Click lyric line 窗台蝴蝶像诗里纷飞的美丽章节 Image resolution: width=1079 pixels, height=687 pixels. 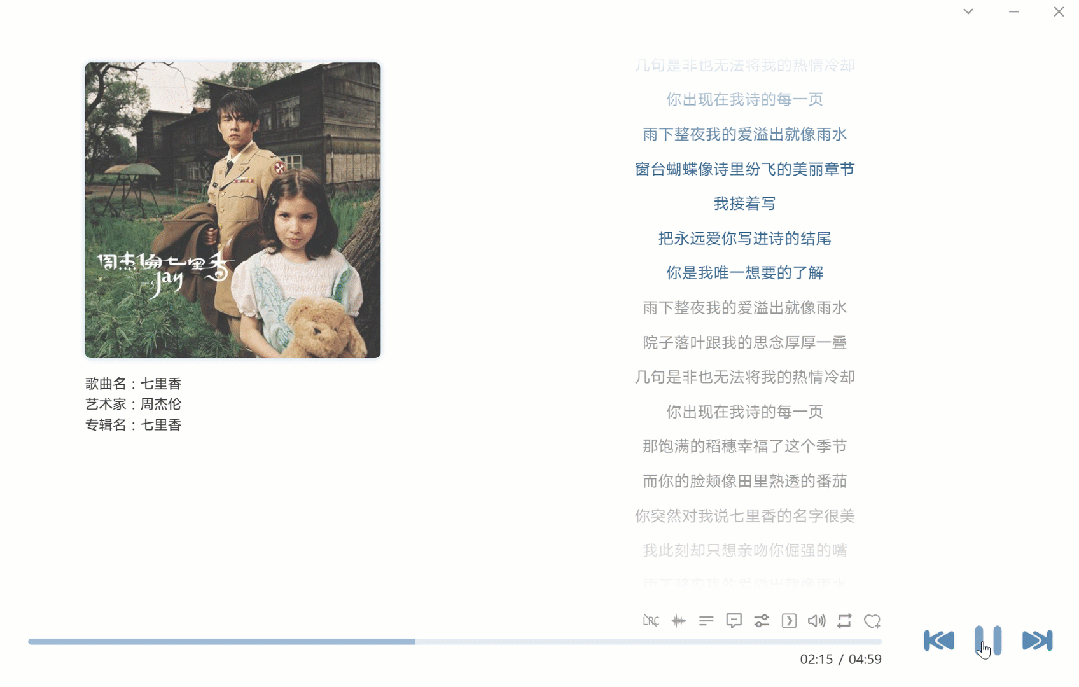[x=745, y=169]
